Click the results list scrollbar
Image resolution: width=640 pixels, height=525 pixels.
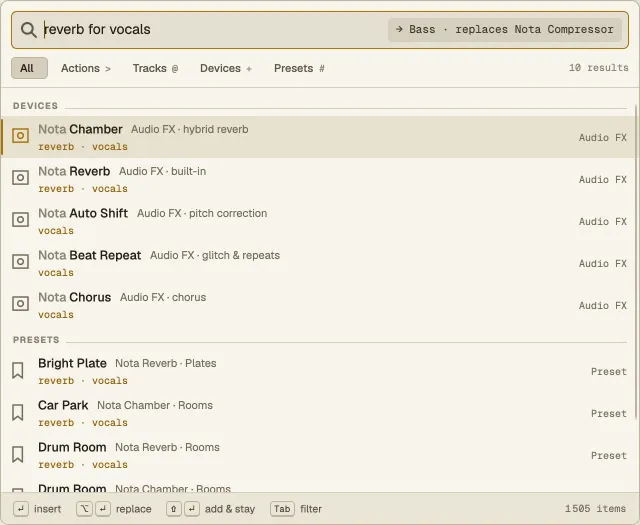637,261
